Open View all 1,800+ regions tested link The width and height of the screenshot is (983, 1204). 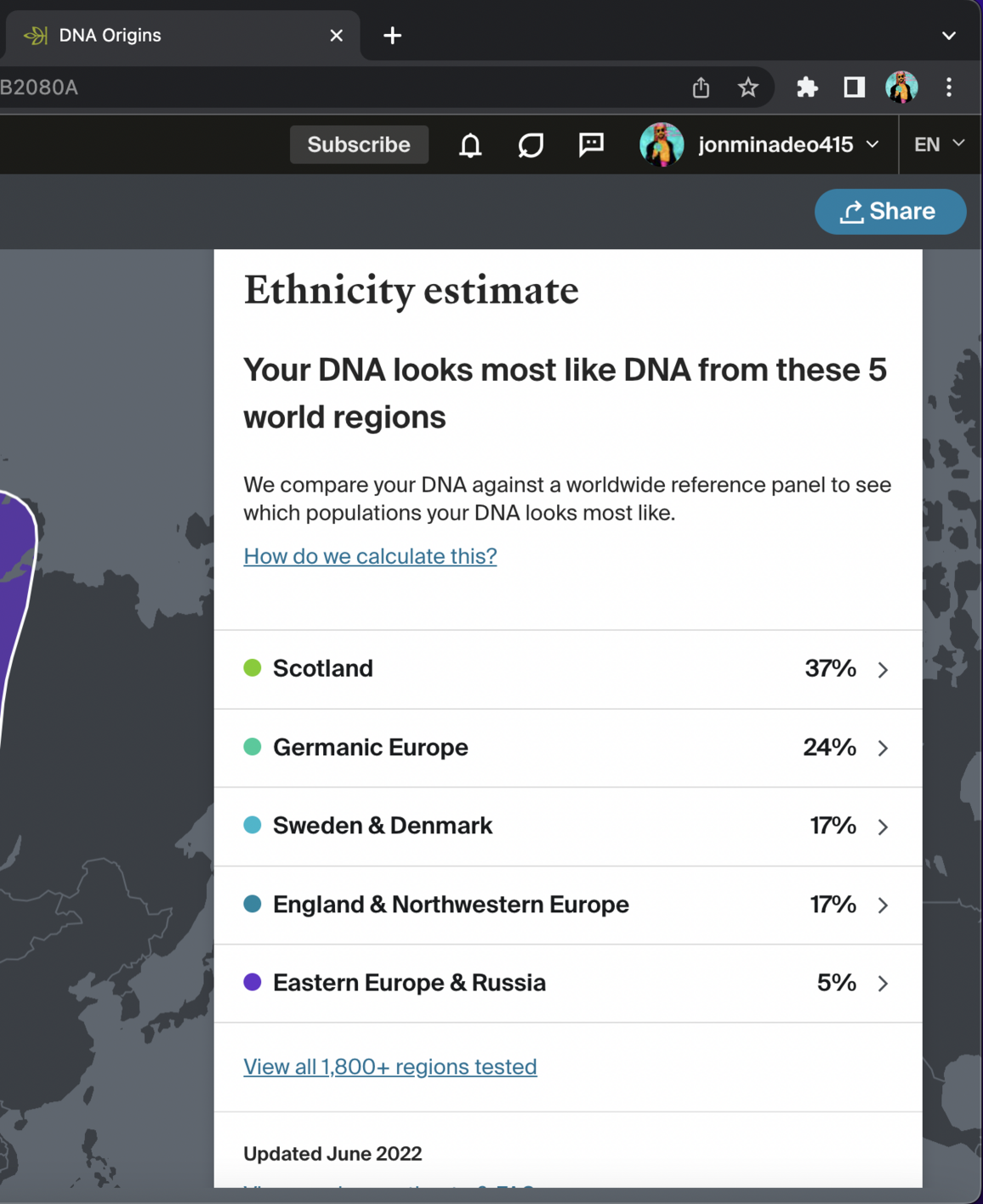coord(390,1067)
